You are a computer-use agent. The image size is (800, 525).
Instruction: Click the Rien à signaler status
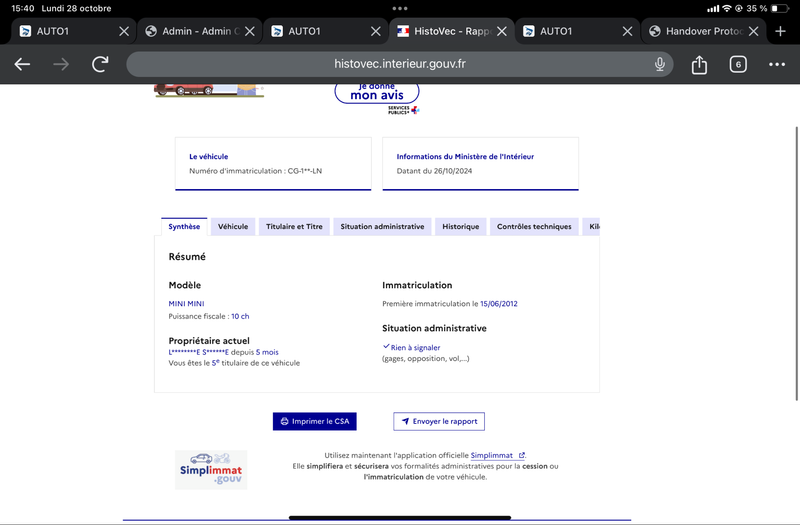(415, 347)
